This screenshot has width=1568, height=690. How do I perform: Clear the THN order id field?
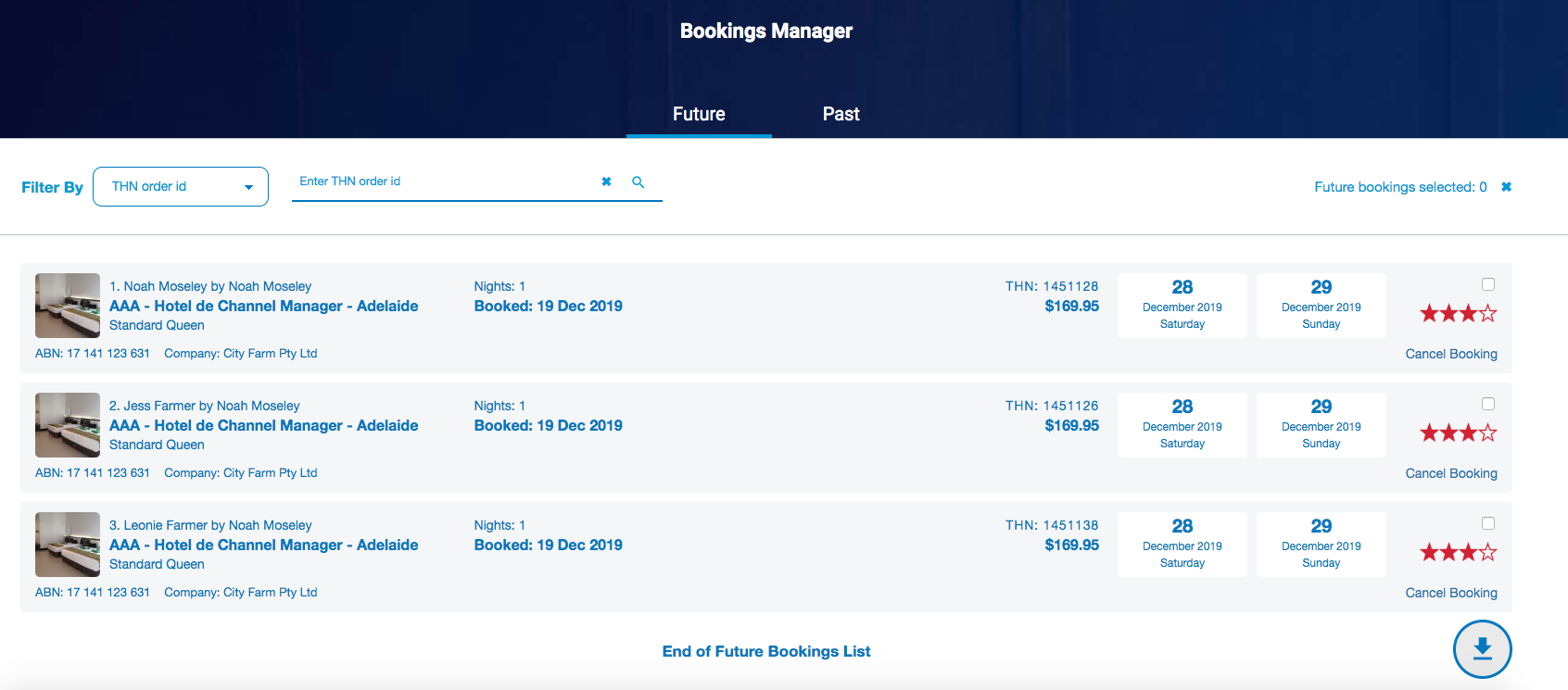pyautogui.click(x=606, y=182)
